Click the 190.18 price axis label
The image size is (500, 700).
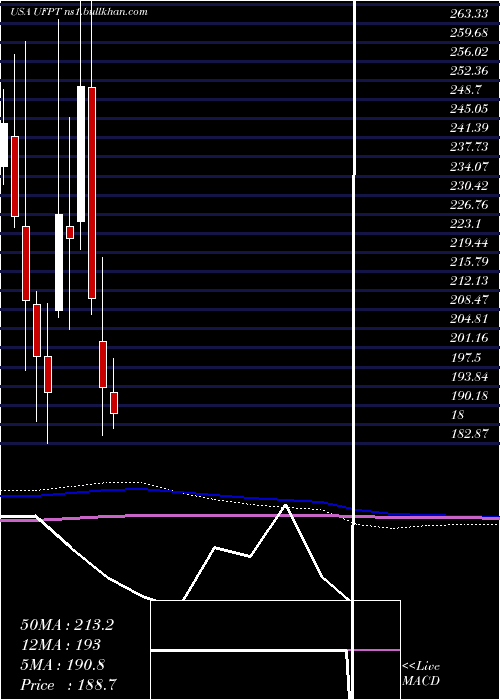point(469,396)
